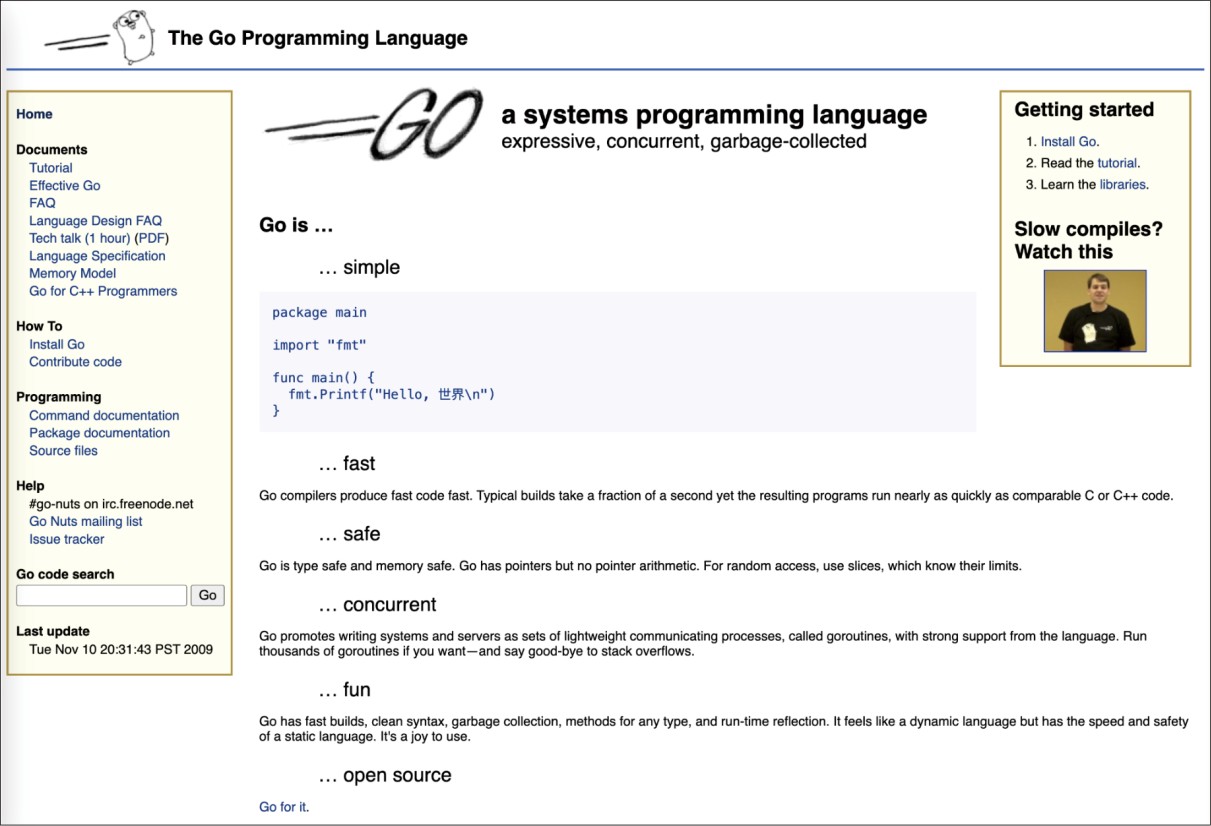Focus the Go code search field
This screenshot has height=826, width=1211.
(101, 596)
